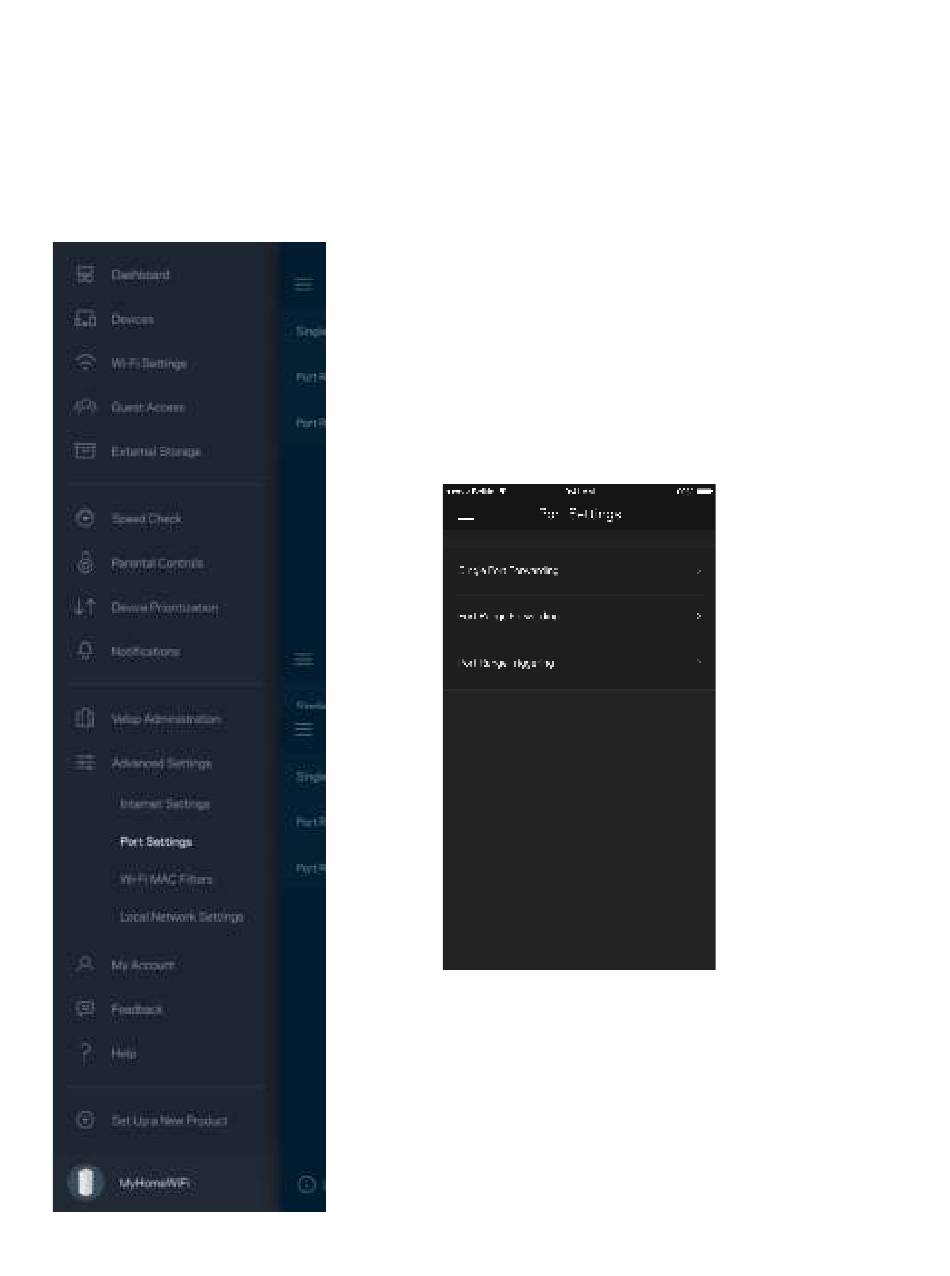Click the External Storage icon
Image resolution: width=950 pixels, height=1276 pixels.
(85, 451)
